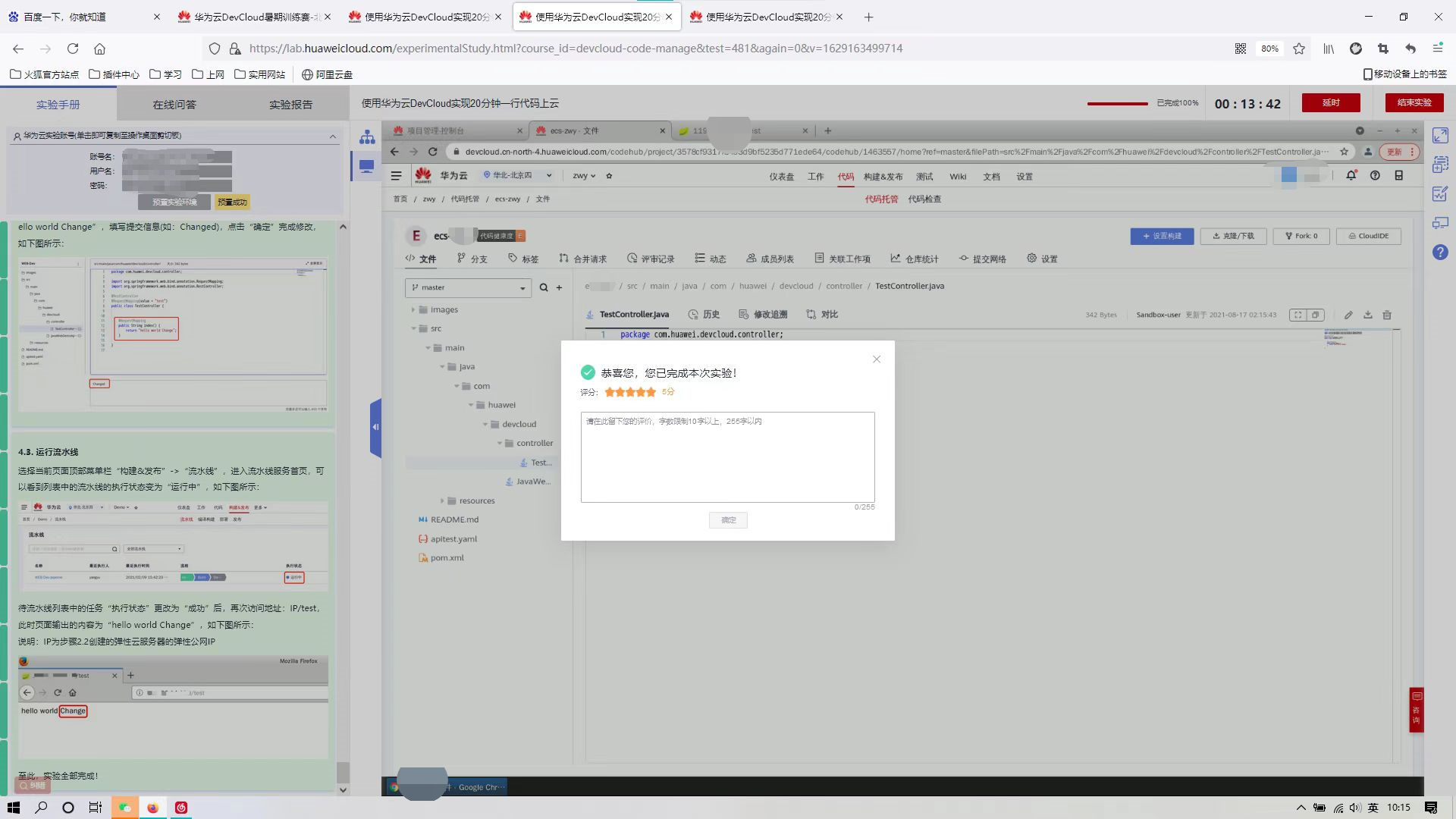Click the fifth rating star
Viewport: 1456px width, 819px height.
tap(651, 392)
